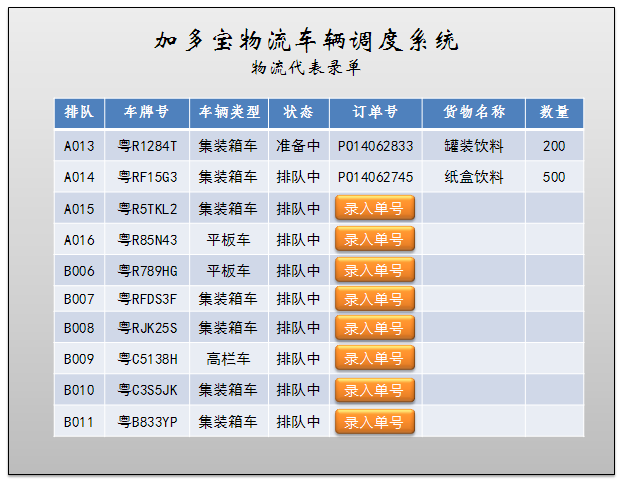Click order number P014062745
The height and width of the screenshot is (482, 623).
(375, 177)
